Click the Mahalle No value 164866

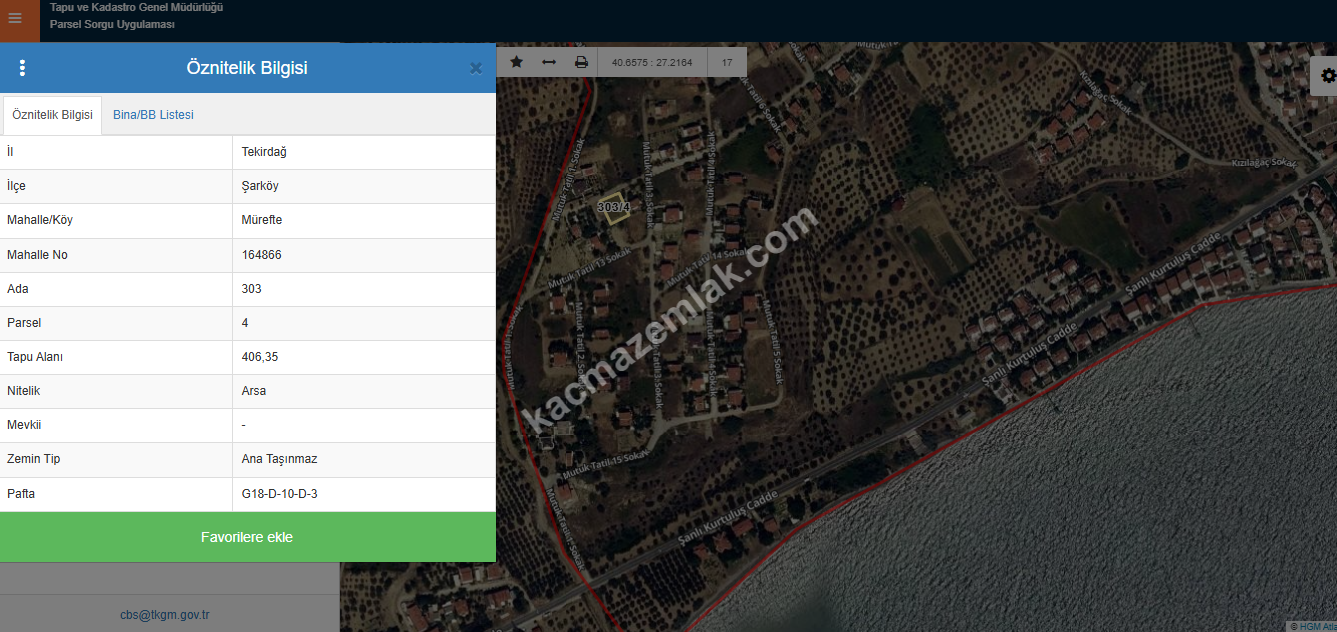(262, 255)
